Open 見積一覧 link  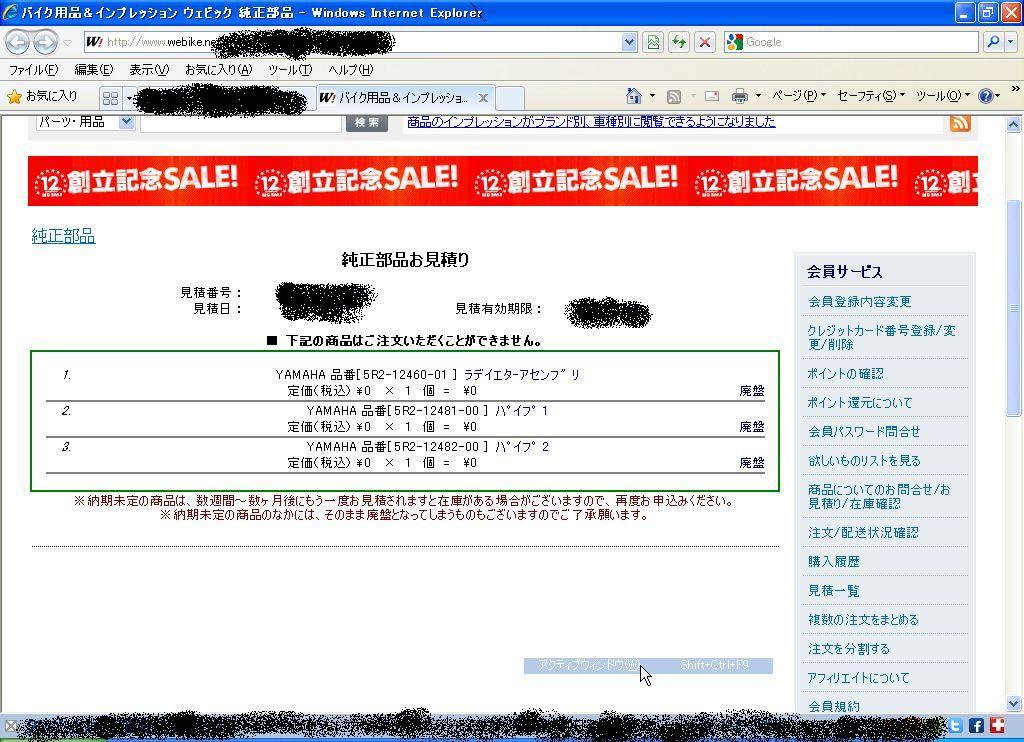tap(833, 591)
